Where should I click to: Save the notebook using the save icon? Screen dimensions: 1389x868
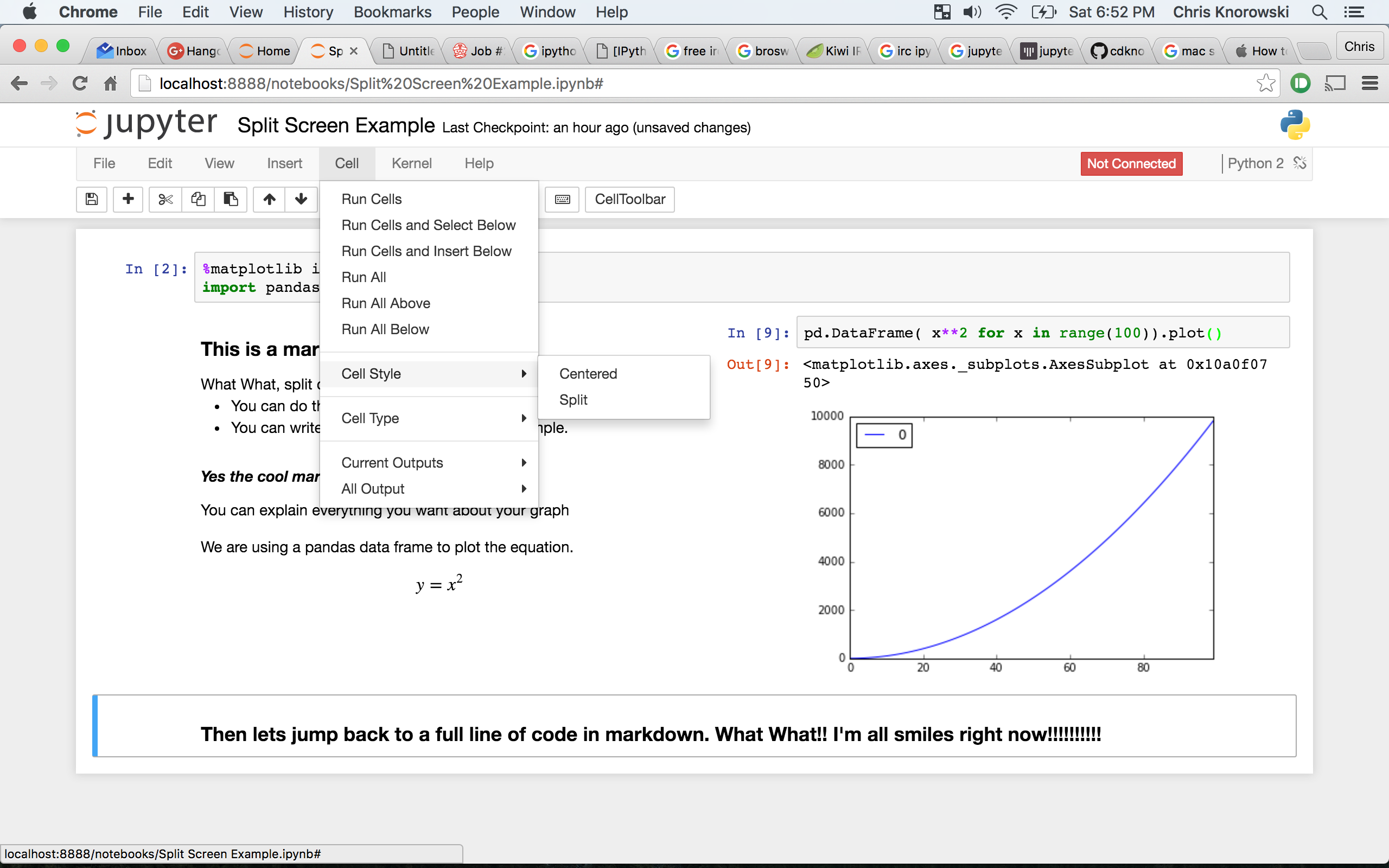(91, 199)
